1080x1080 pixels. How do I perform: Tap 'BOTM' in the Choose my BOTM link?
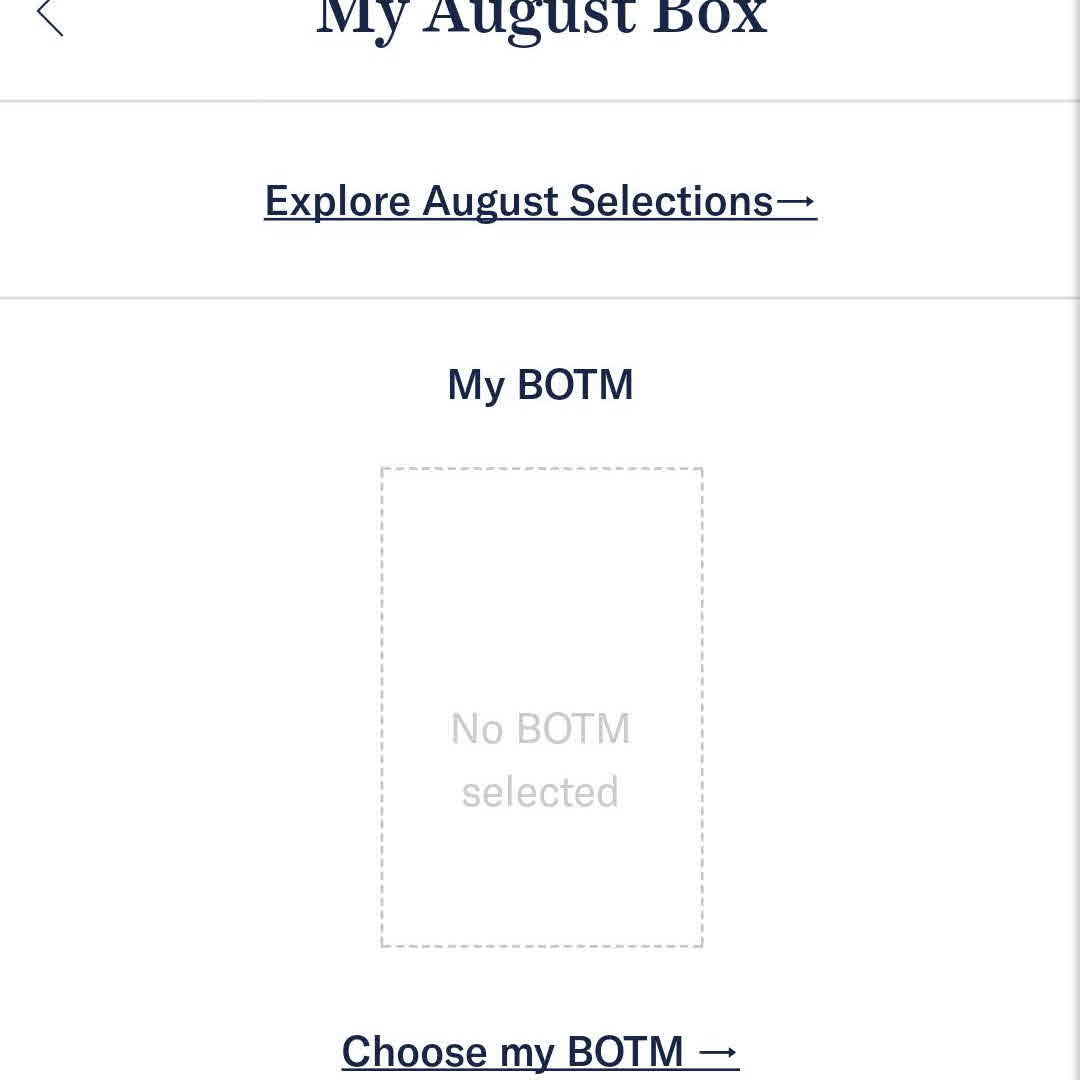[x=625, y=1052]
